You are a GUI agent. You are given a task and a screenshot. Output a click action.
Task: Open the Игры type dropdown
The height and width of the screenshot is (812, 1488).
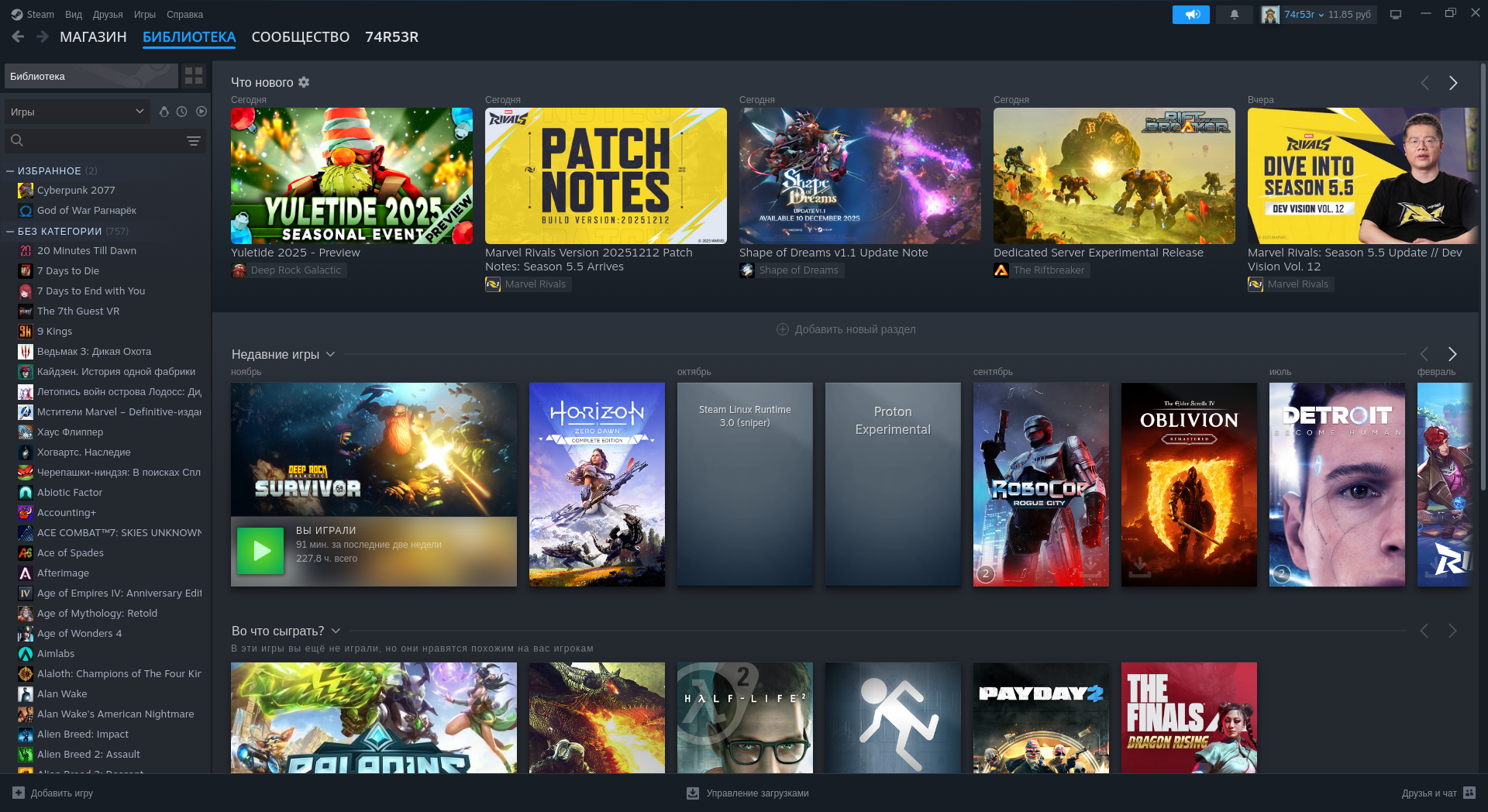77,112
